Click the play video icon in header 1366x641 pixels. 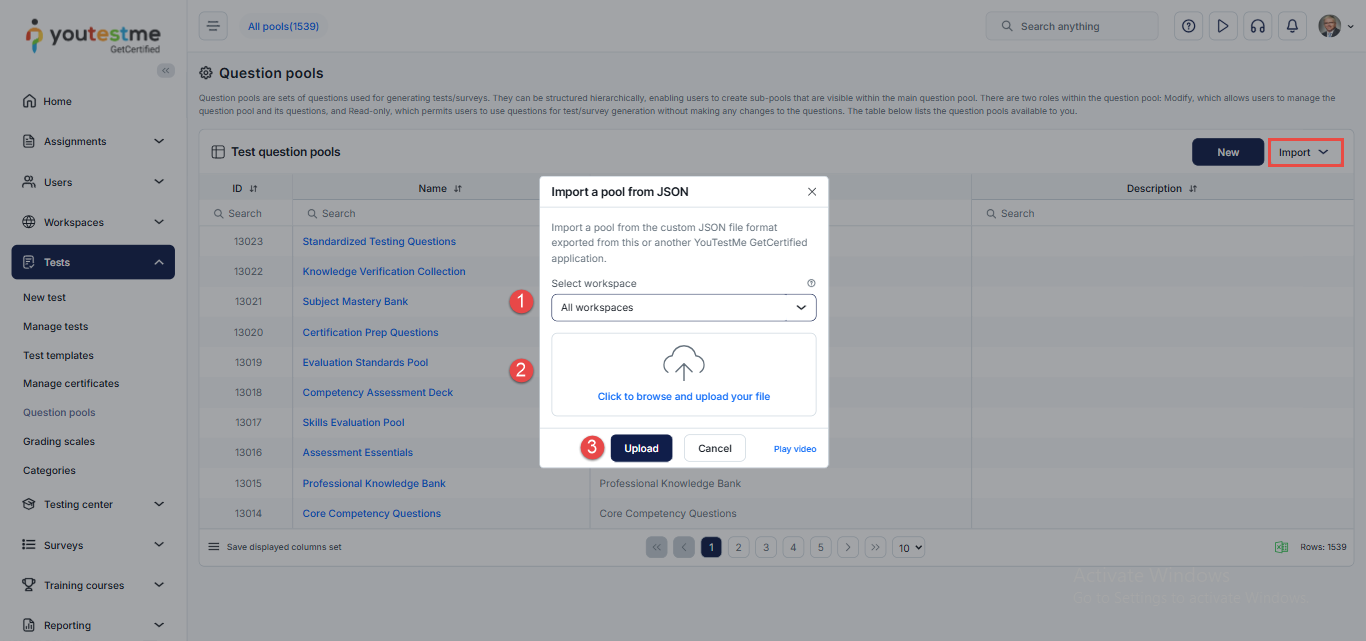(x=1222, y=26)
